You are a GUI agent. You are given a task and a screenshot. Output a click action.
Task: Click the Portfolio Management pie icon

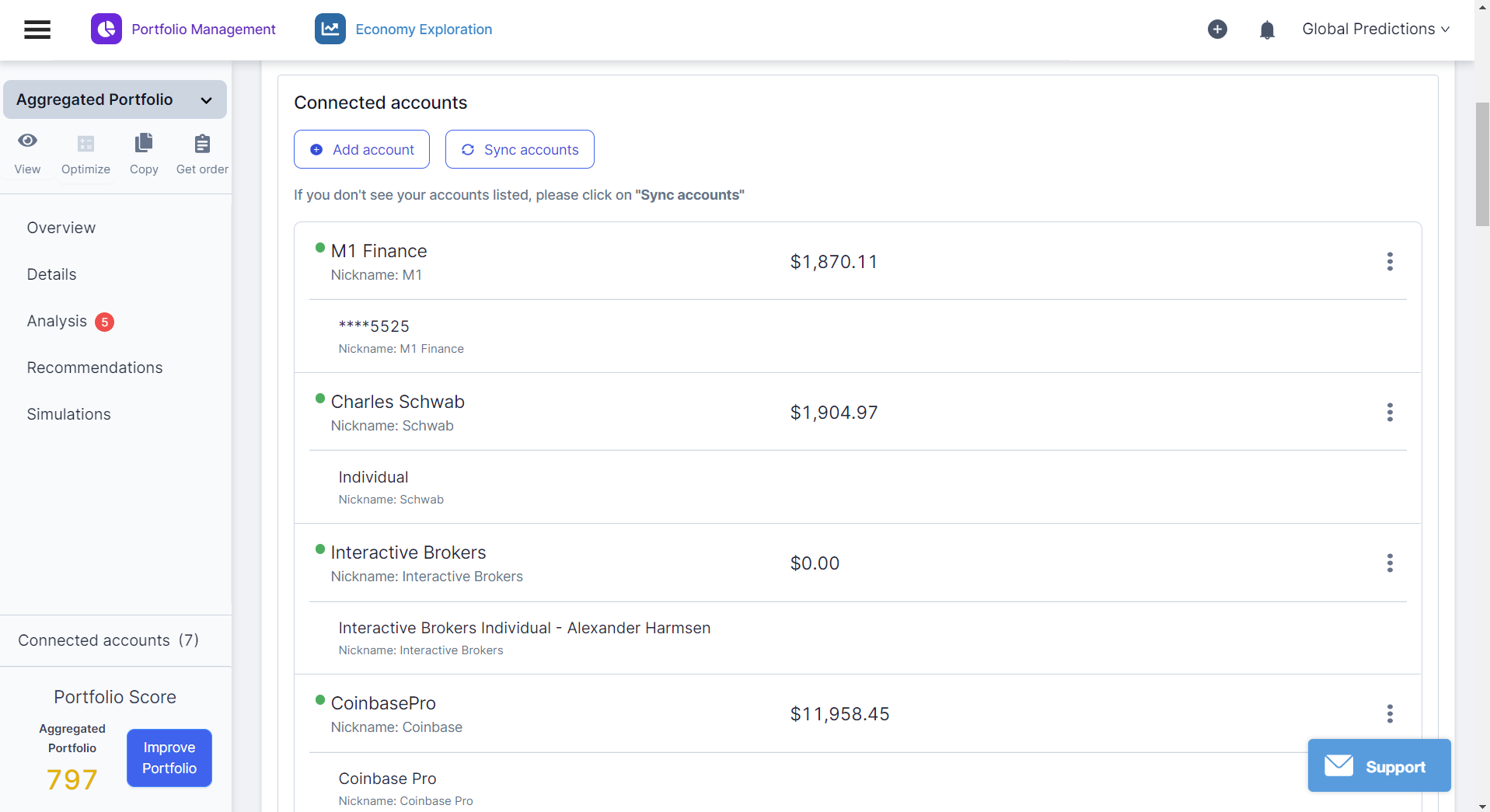tap(106, 30)
